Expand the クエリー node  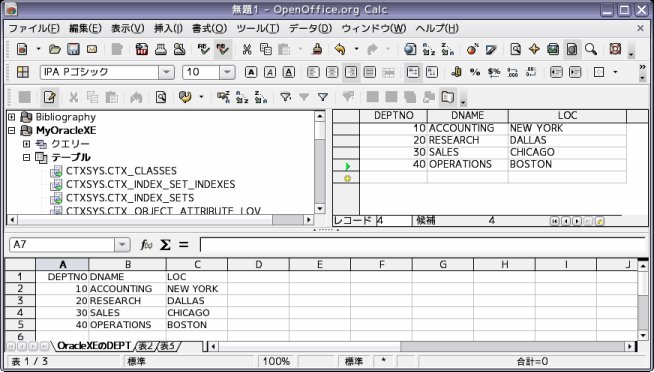(27, 144)
